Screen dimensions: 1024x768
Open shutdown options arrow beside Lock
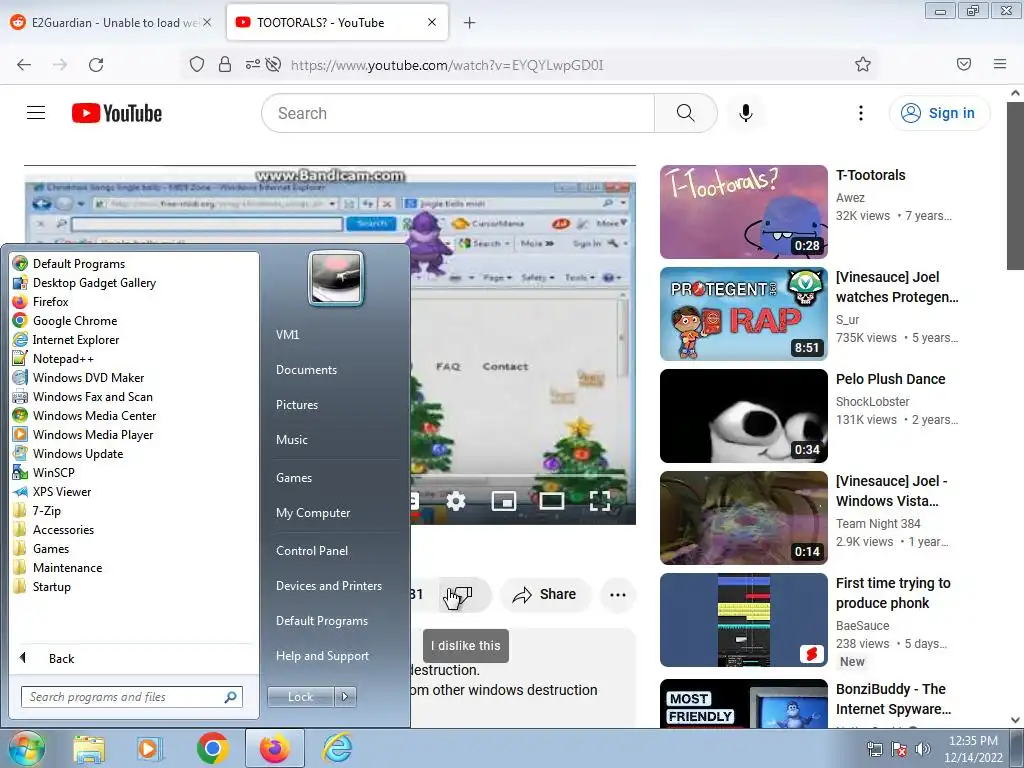tap(345, 697)
